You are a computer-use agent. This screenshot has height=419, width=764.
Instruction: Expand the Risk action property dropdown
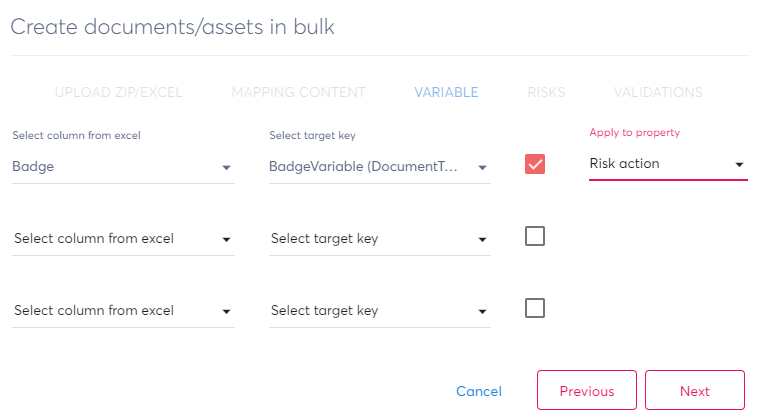coord(667,164)
